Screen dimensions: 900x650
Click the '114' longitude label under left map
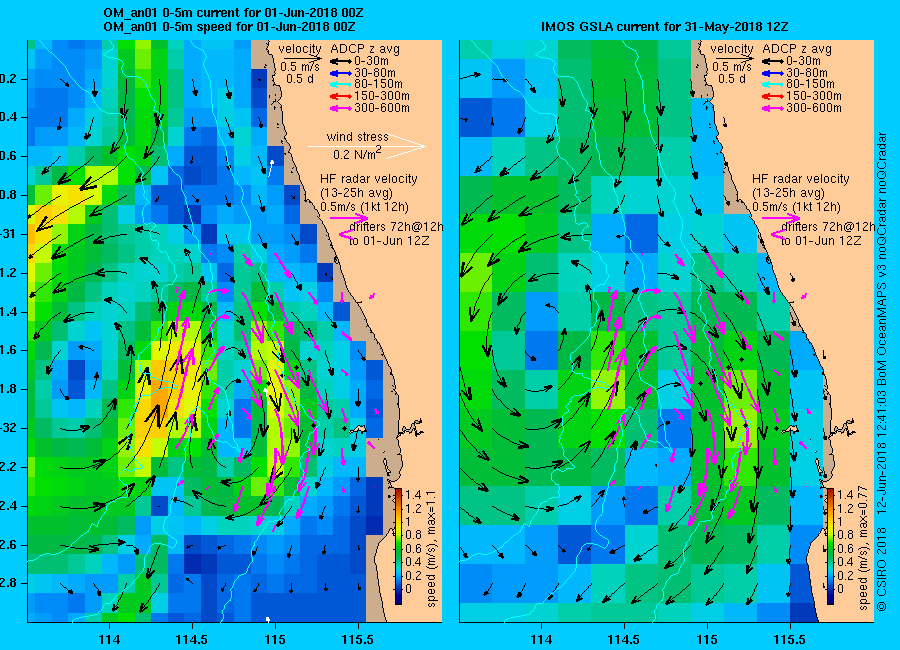[109, 639]
